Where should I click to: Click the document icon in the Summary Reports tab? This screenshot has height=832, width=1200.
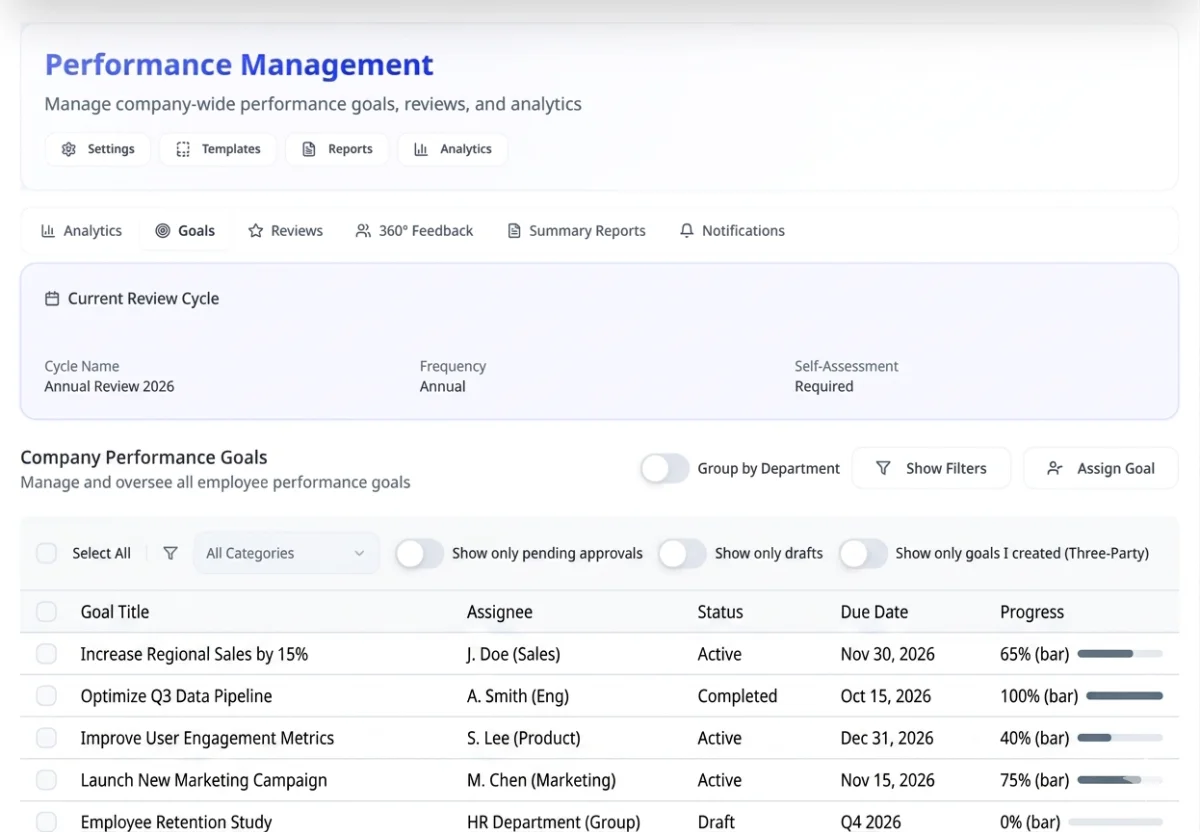(x=514, y=231)
